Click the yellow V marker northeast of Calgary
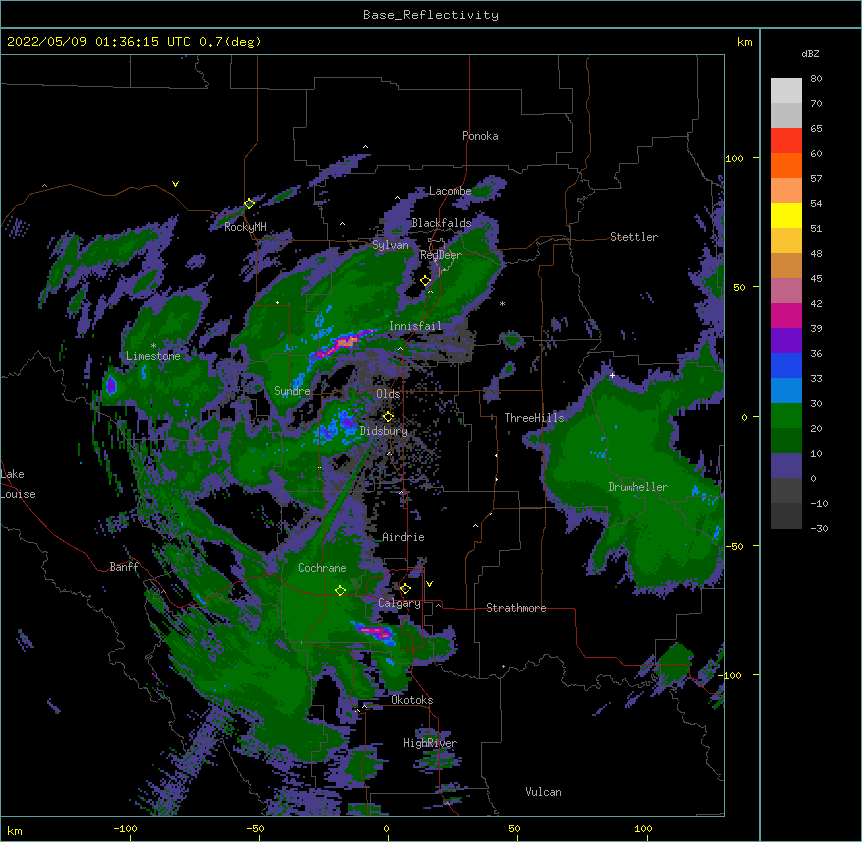Viewport: 862px width, 842px height. pyautogui.click(x=429, y=584)
